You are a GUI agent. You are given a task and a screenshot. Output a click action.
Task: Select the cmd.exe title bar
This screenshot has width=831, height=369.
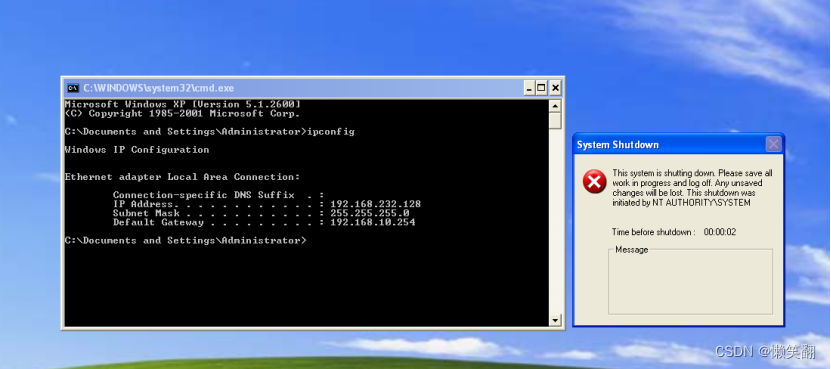(x=297, y=88)
